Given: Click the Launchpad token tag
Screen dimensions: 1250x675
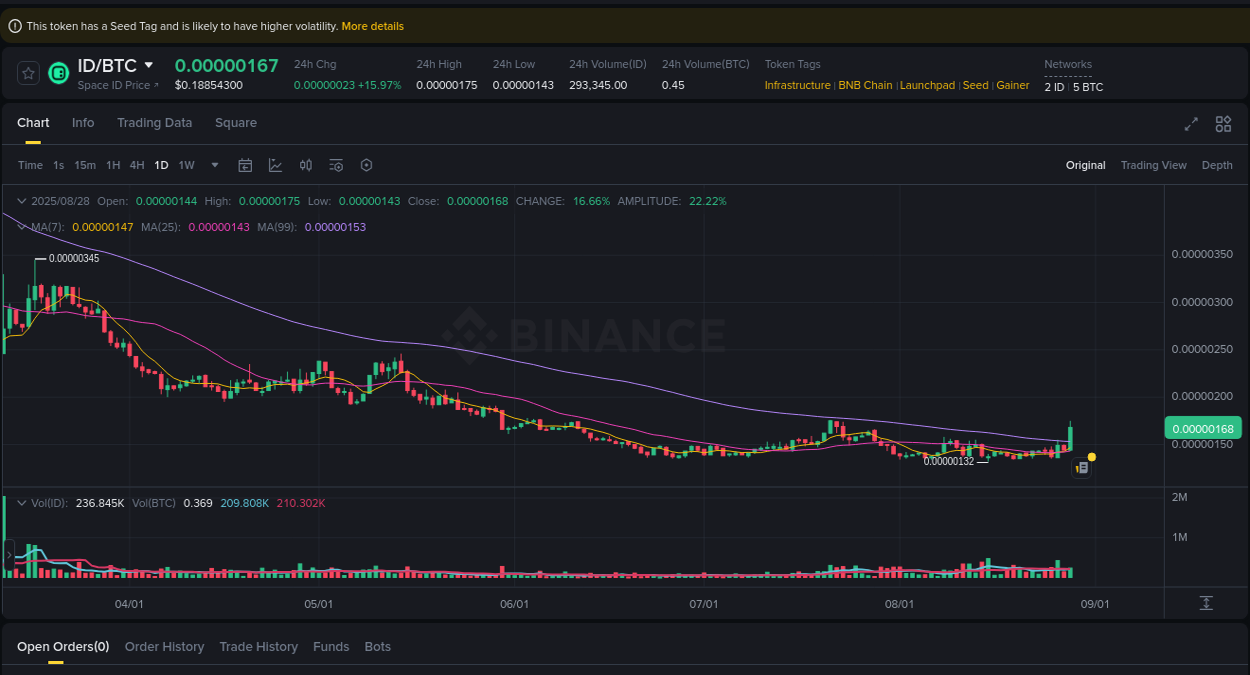Looking at the screenshot, I should (x=927, y=85).
